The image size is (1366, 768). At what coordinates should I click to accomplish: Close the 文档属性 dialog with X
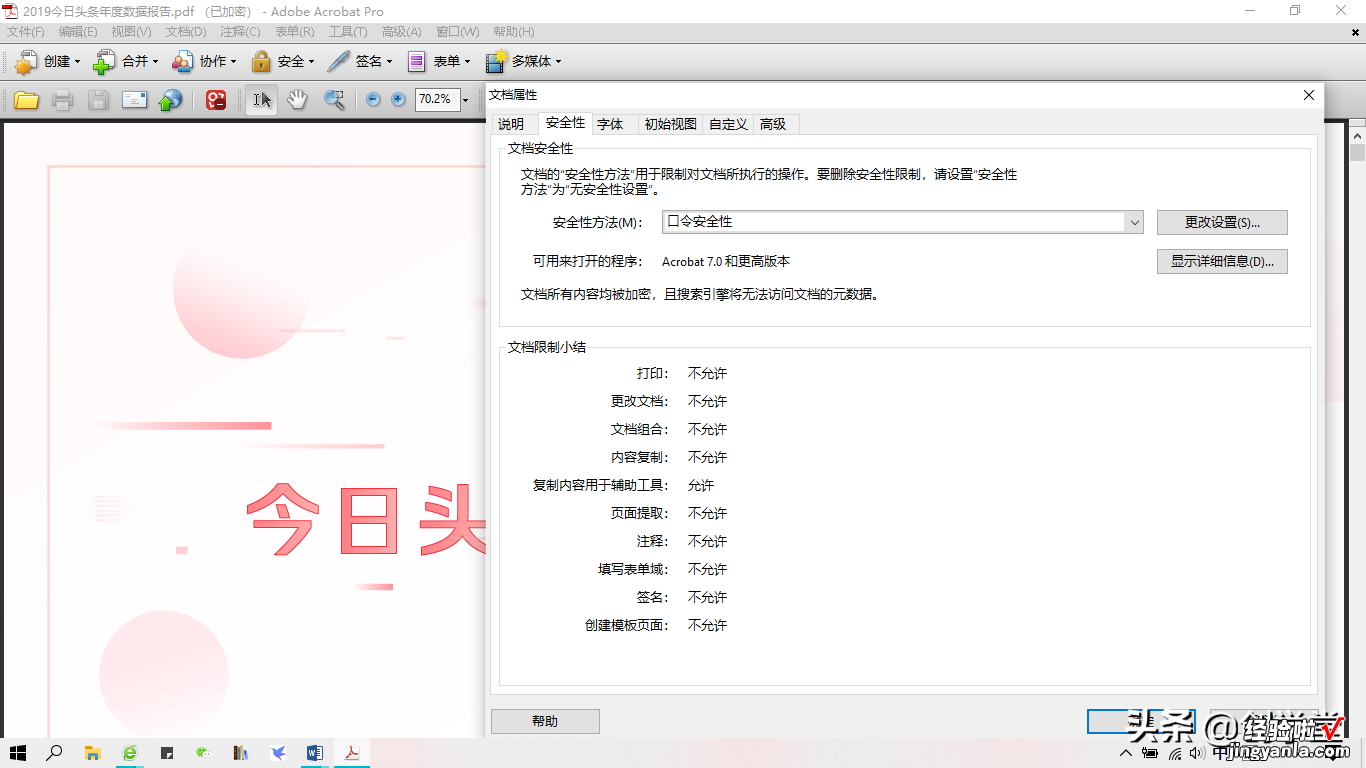pyautogui.click(x=1308, y=95)
